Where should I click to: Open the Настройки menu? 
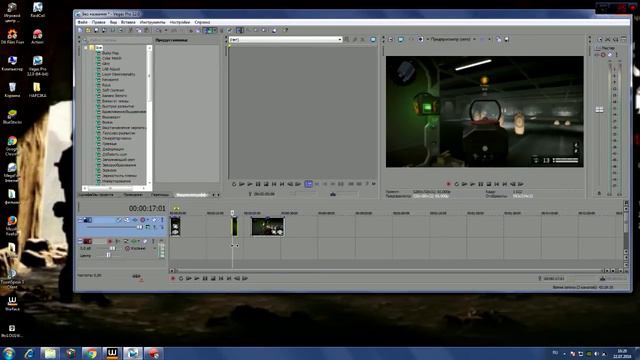point(180,22)
